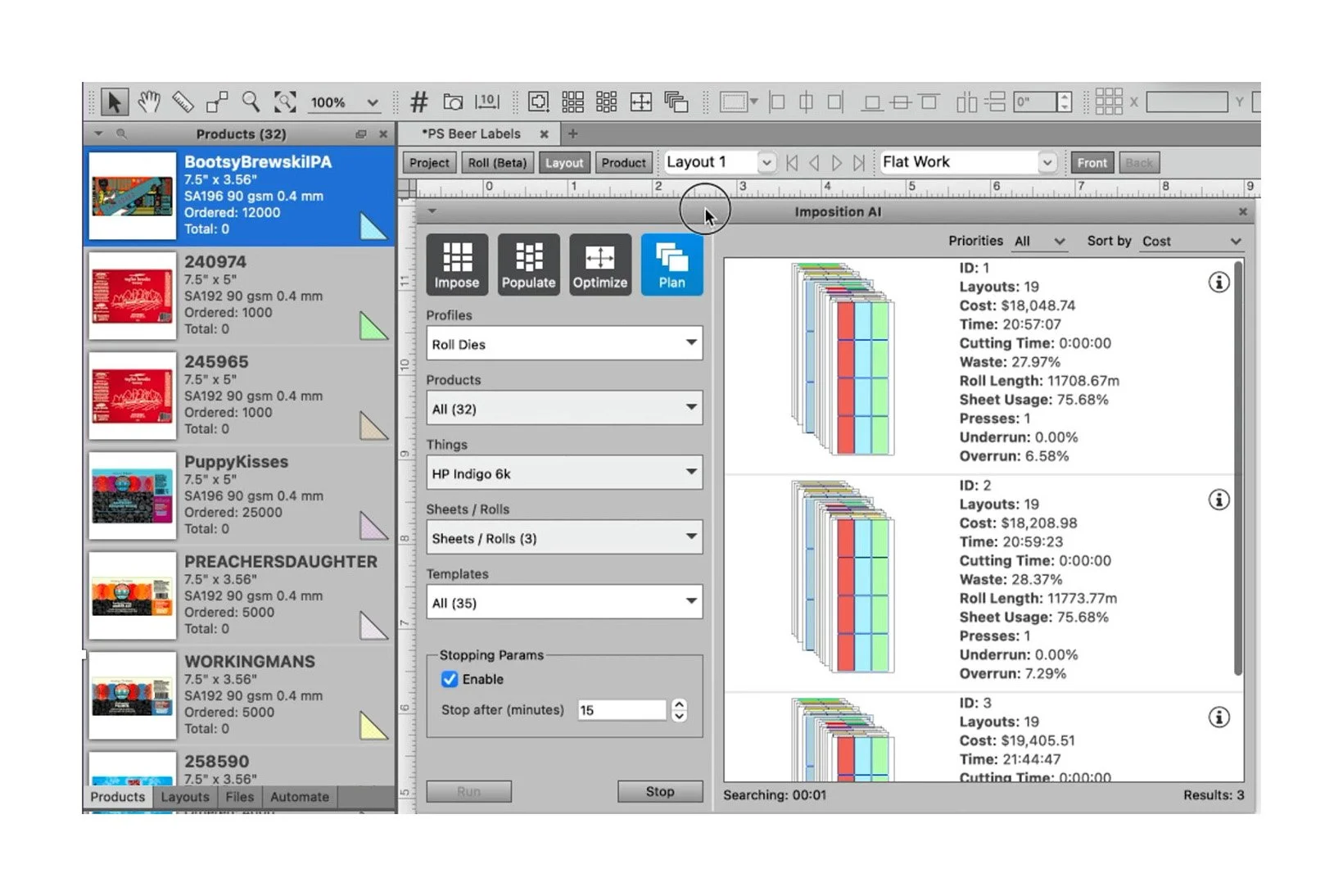This screenshot has height=896, width=1343.
Task: Open the Priorities All dropdown
Action: [x=1039, y=241]
